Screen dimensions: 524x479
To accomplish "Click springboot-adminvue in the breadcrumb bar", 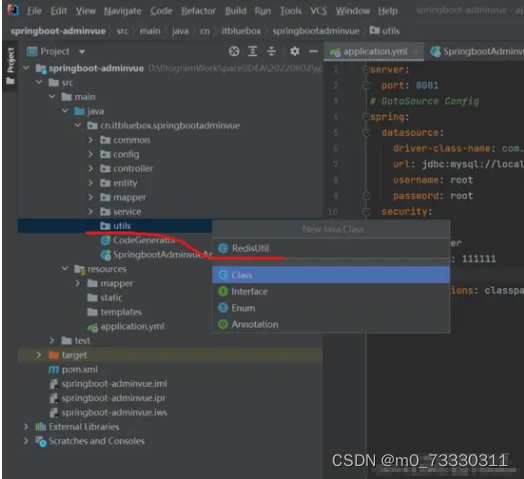I will (x=58, y=31).
